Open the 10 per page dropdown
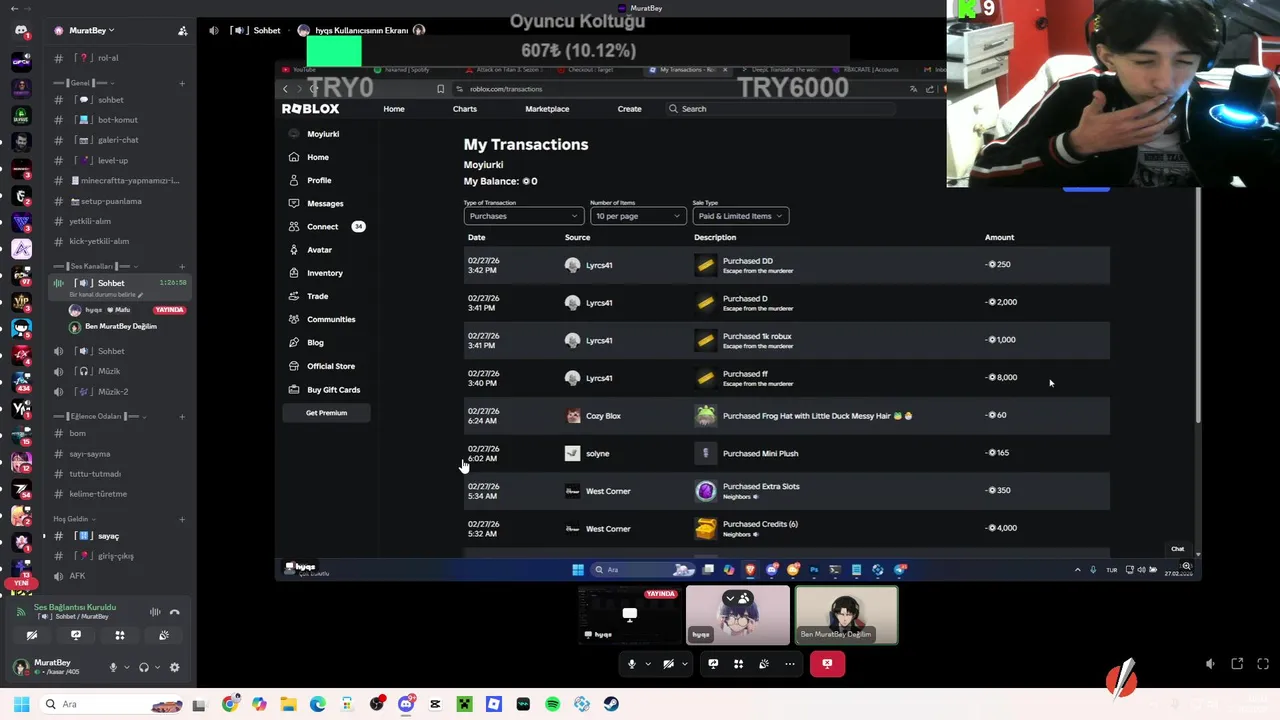This screenshot has height=720, width=1280. (x=637, y=216)
